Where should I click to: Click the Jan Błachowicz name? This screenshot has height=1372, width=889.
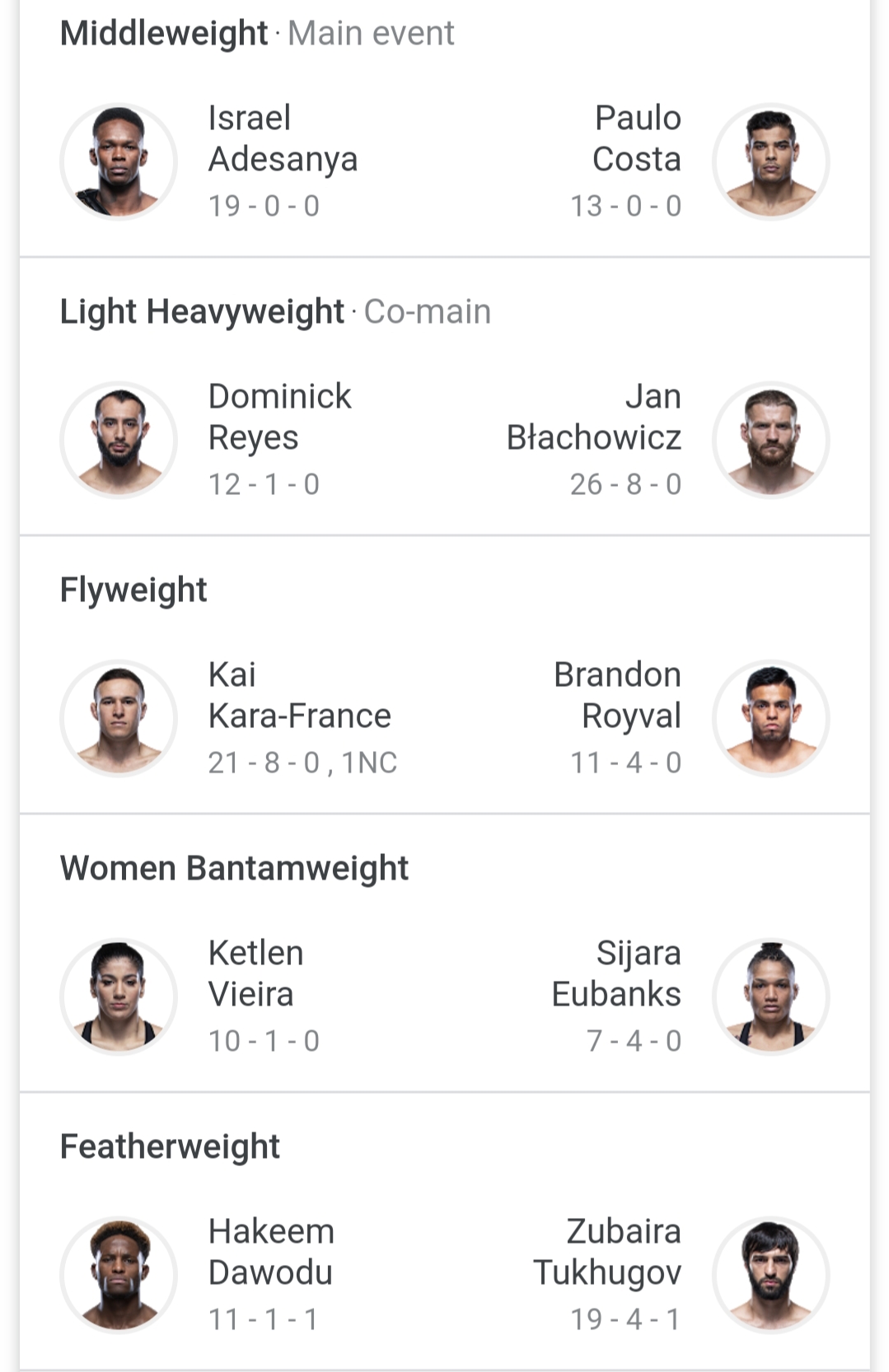point(594,417)
